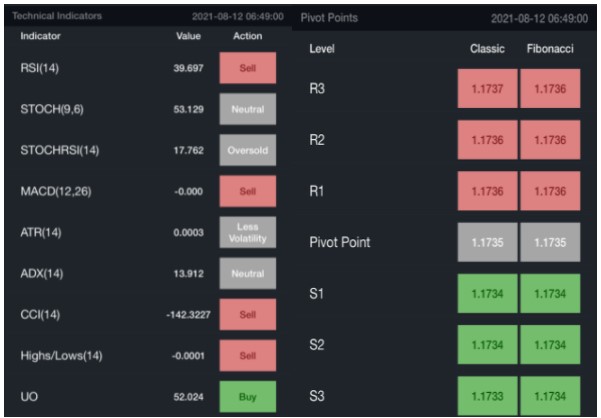Image resolution: width=601 pixels, height=418 pixels.
Task: Select the S1 Classic green cell
Action: [x=487, y=293]
